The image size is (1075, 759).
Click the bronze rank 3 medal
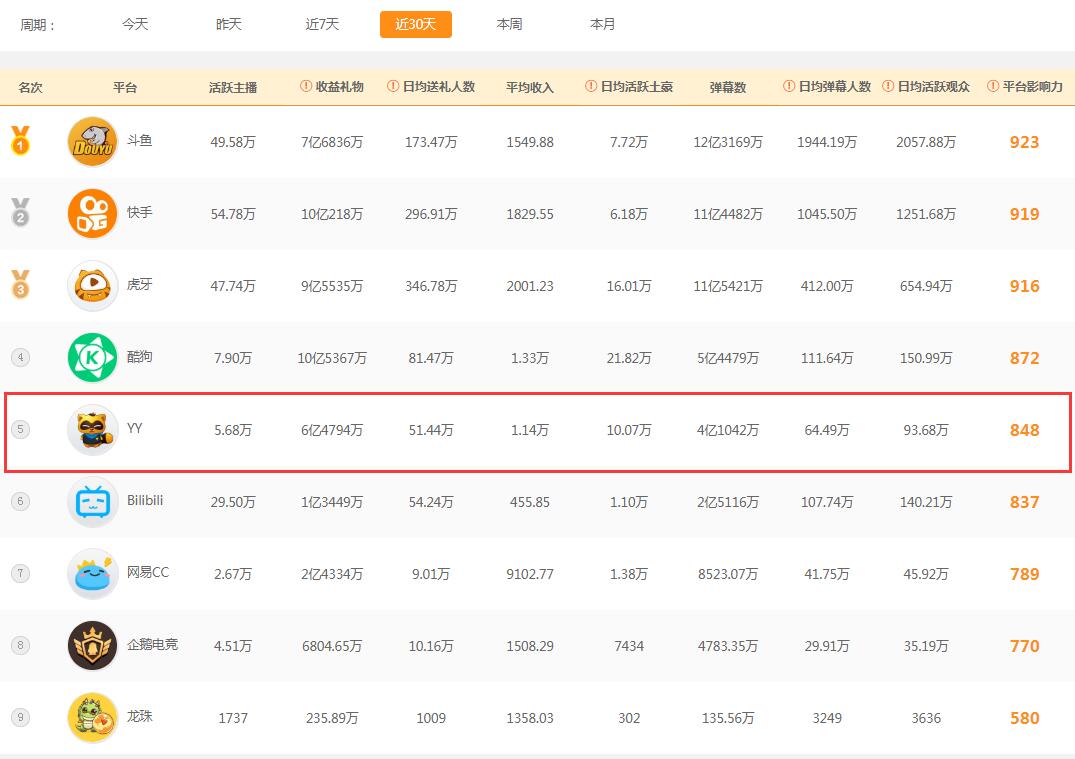coord(21,284)
